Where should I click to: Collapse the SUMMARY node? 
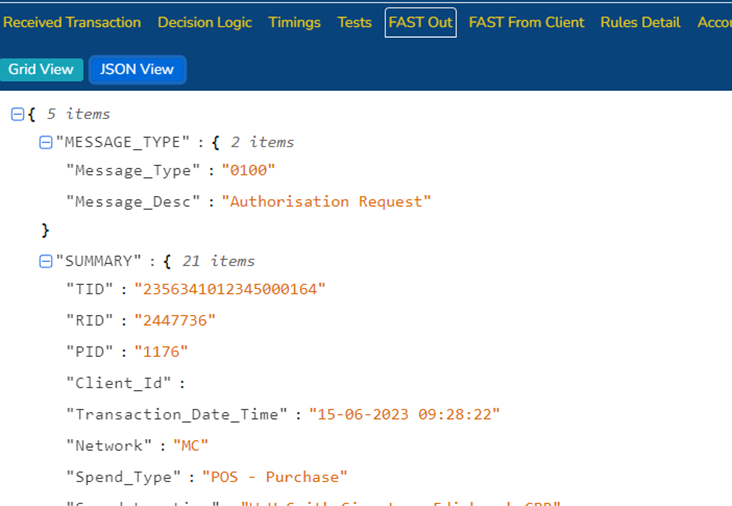point(45,261)
